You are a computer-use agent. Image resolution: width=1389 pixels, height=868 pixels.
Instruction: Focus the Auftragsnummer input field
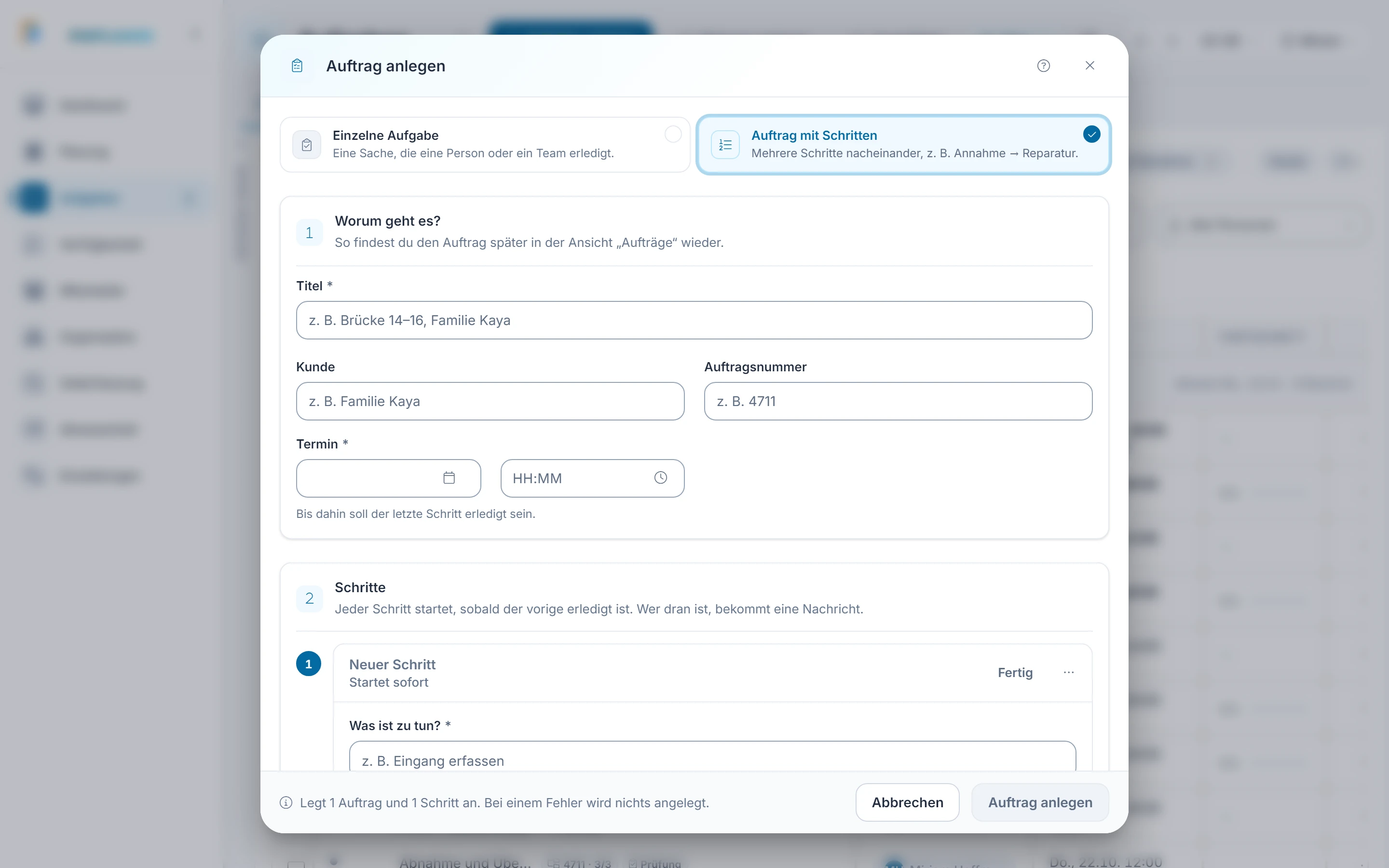click(x=898, y=401)
